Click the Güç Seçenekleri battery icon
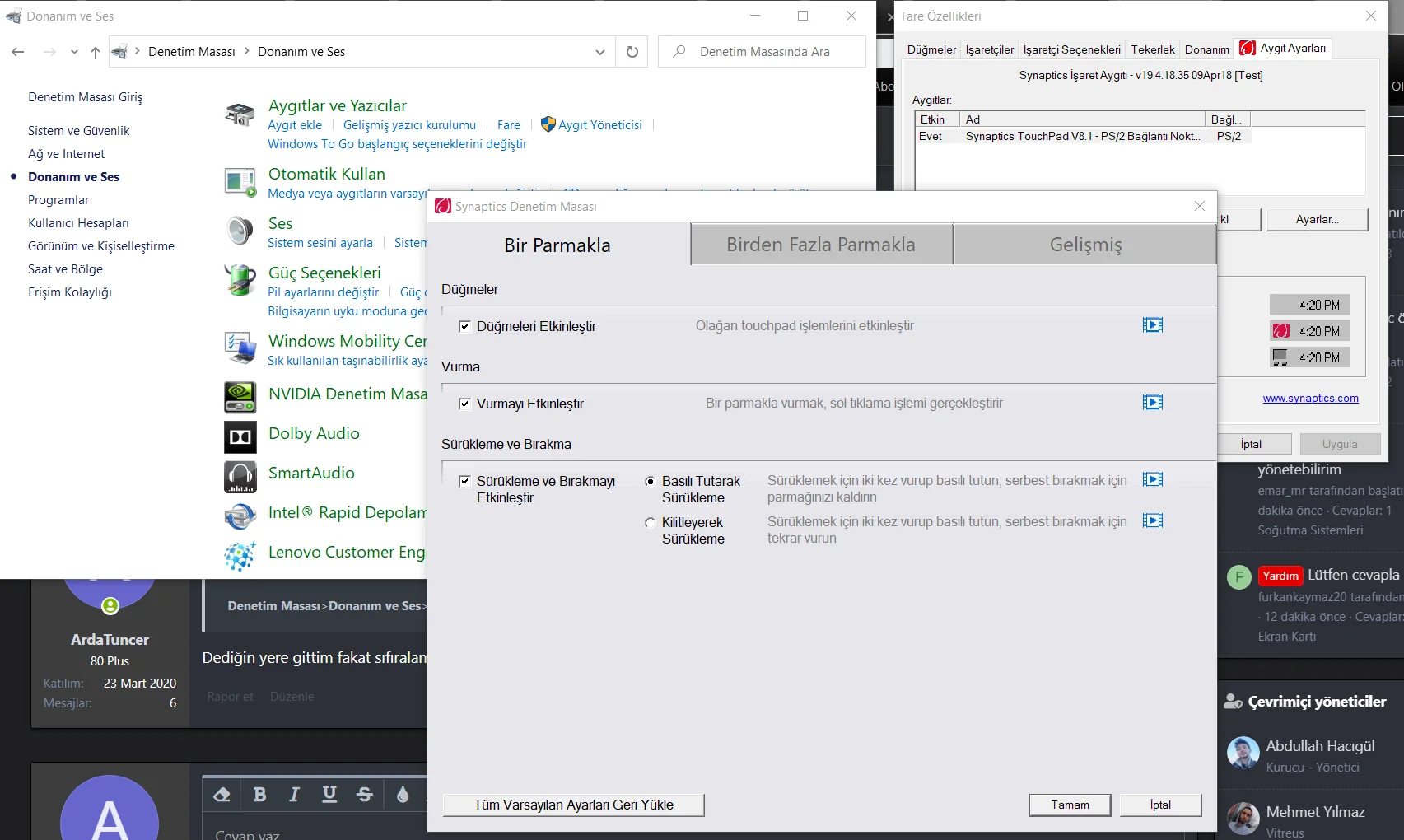Image resolution: width=1404 pixels, height=840 pixels. point(240,280)
